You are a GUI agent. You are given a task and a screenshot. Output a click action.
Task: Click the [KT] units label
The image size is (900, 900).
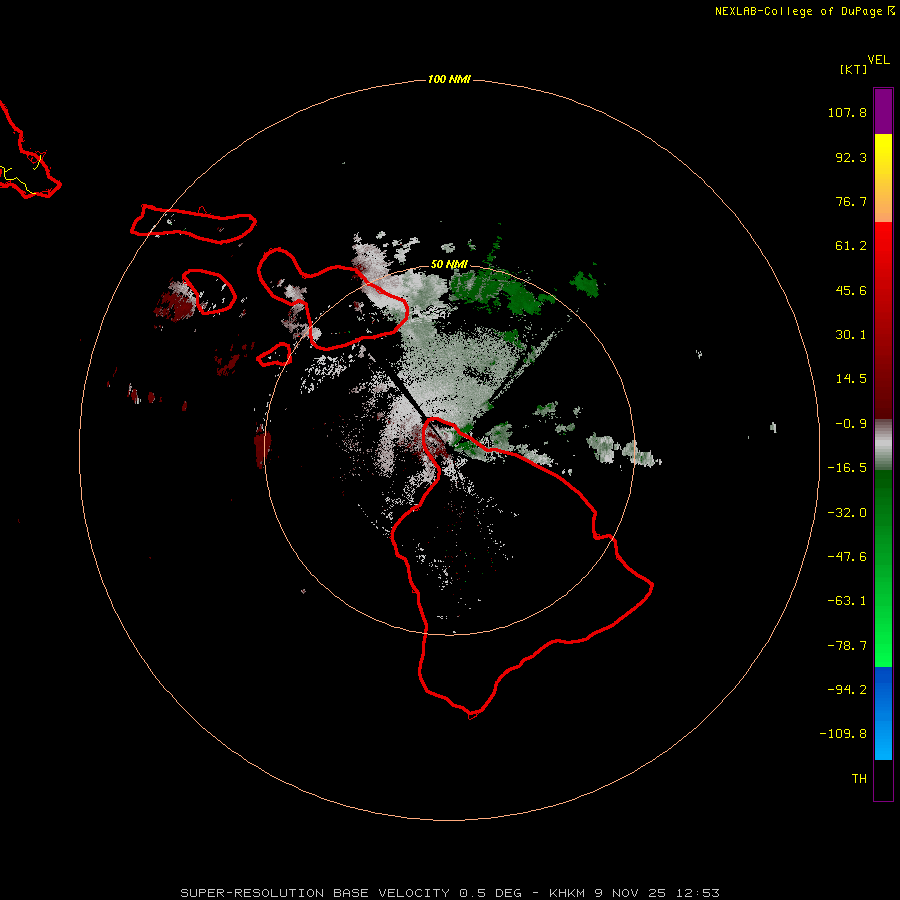(853, 69)
